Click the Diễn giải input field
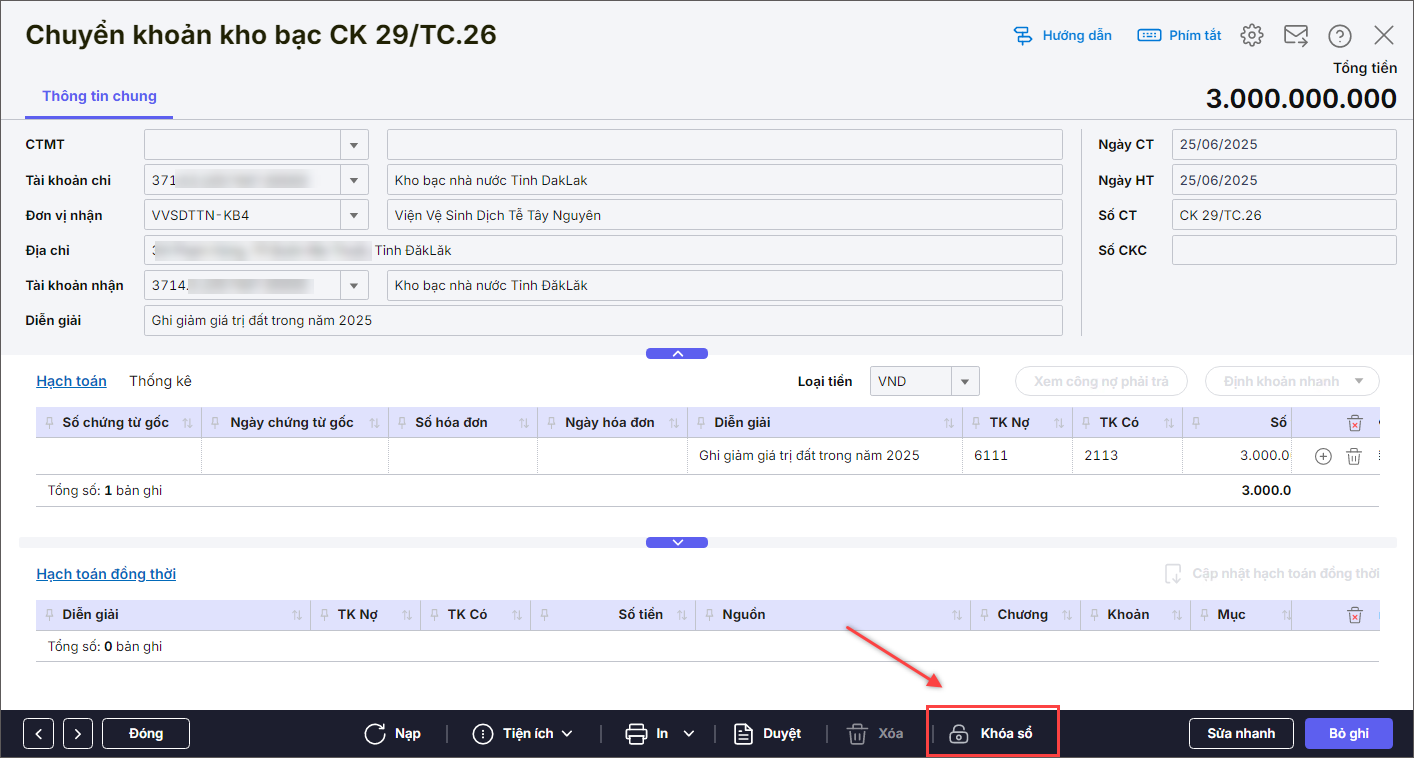This screenshot has height=758, width=1414. pyautogui.click(x=602, y=321)
